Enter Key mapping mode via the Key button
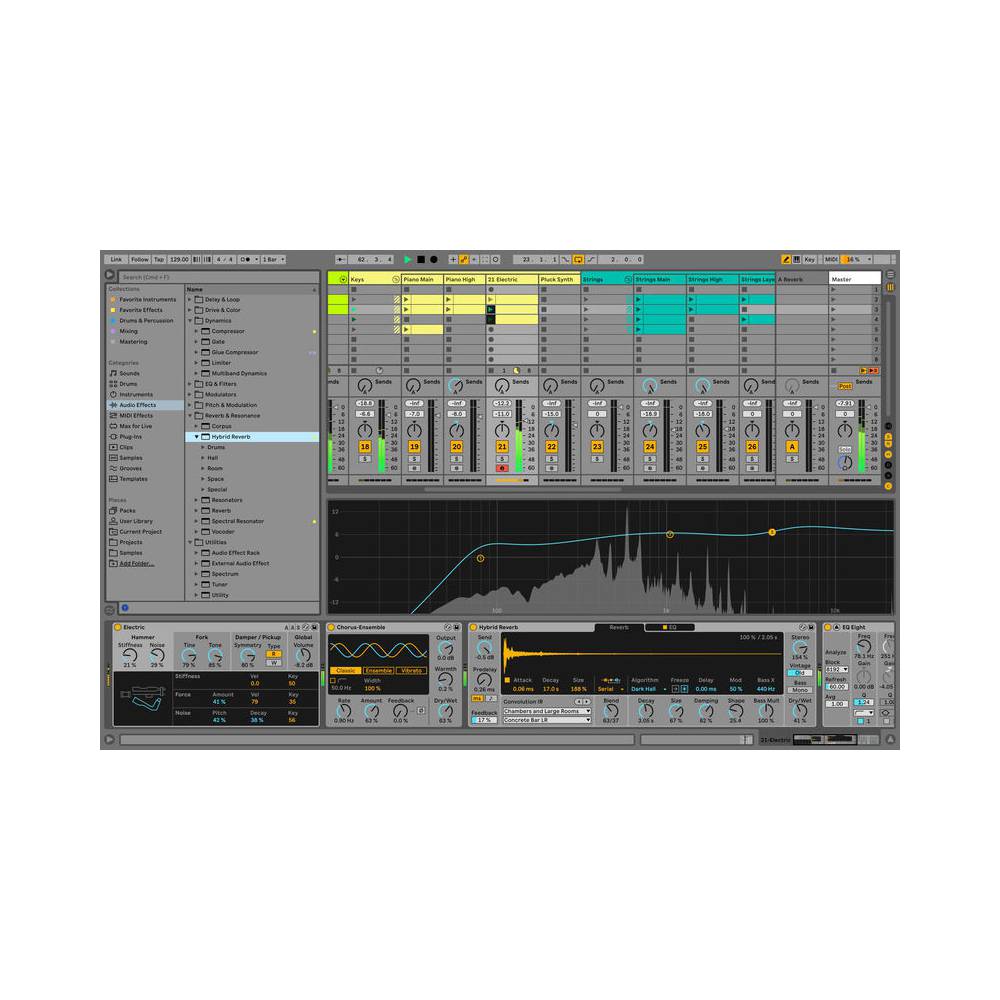The image size is (1000, 1000). [x=808, y=258]
